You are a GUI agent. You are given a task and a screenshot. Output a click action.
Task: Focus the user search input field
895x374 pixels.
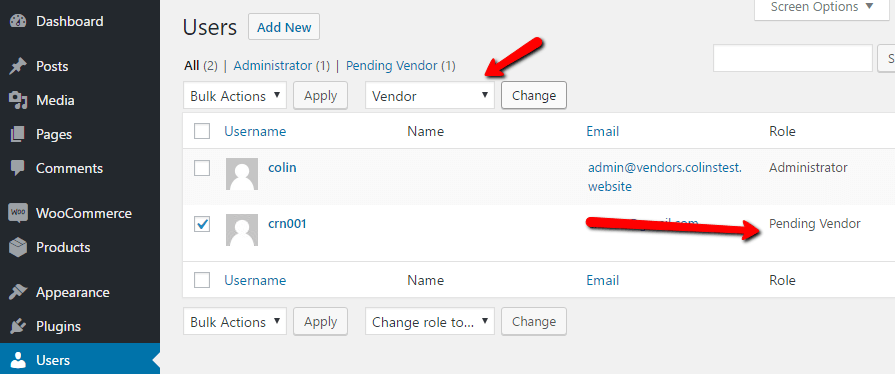pos(792,58)
